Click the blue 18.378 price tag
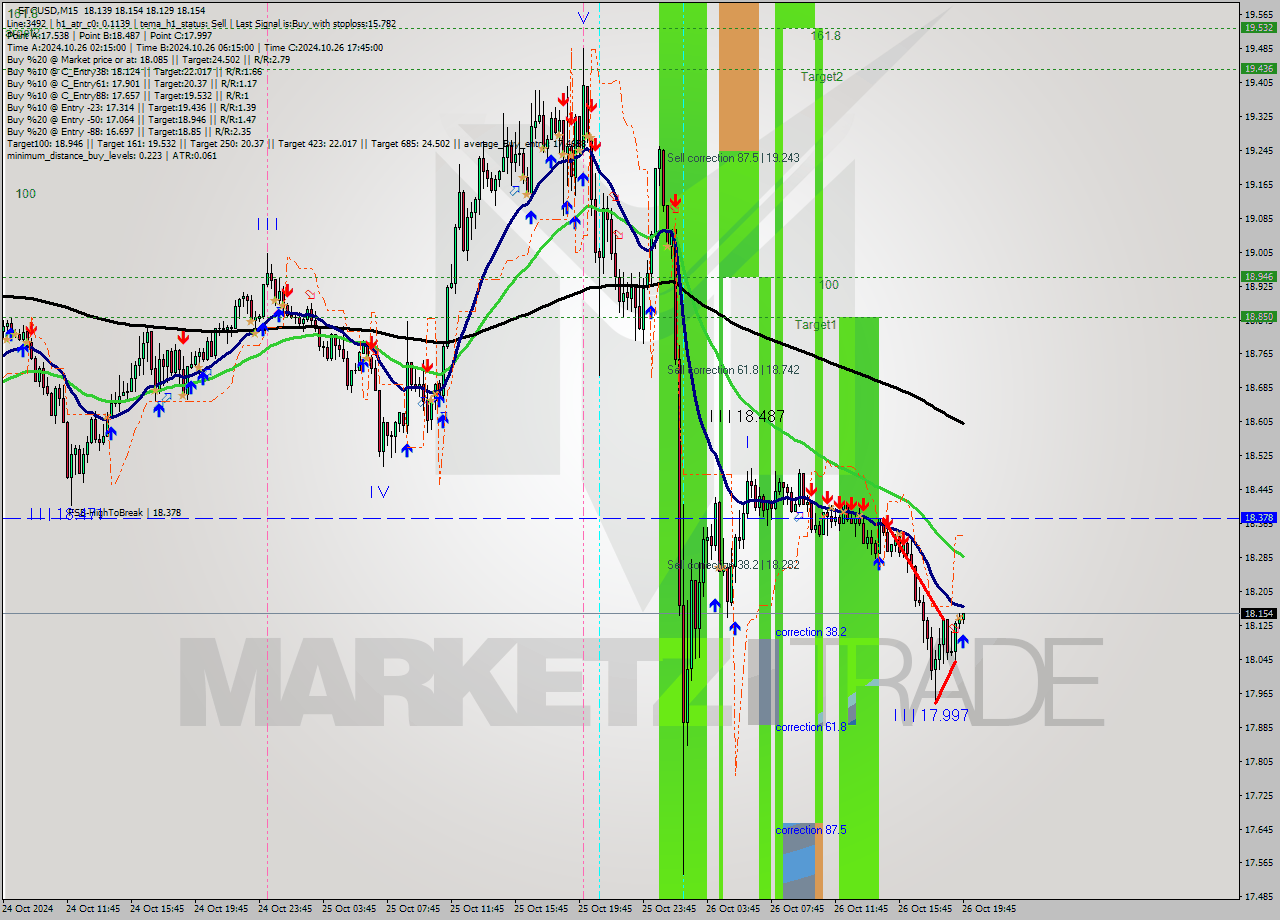 tap(1258, 518)
